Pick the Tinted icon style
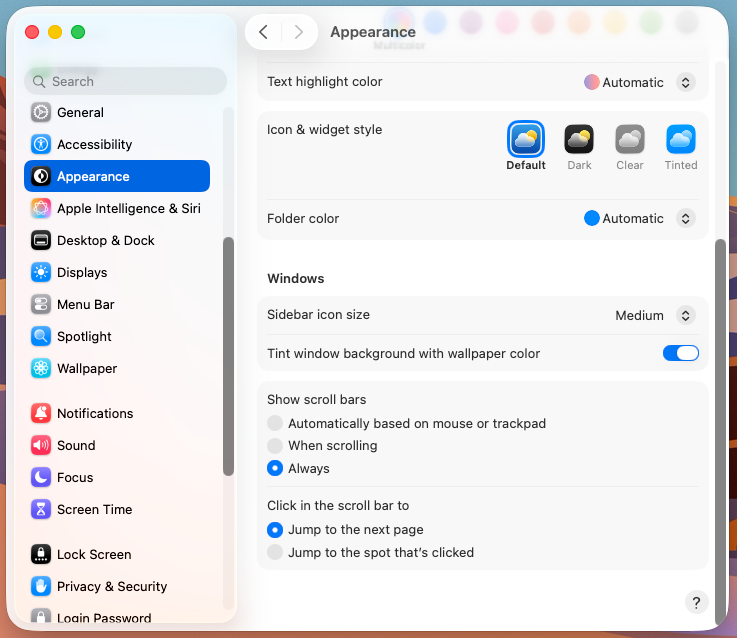 click(681, 139)
